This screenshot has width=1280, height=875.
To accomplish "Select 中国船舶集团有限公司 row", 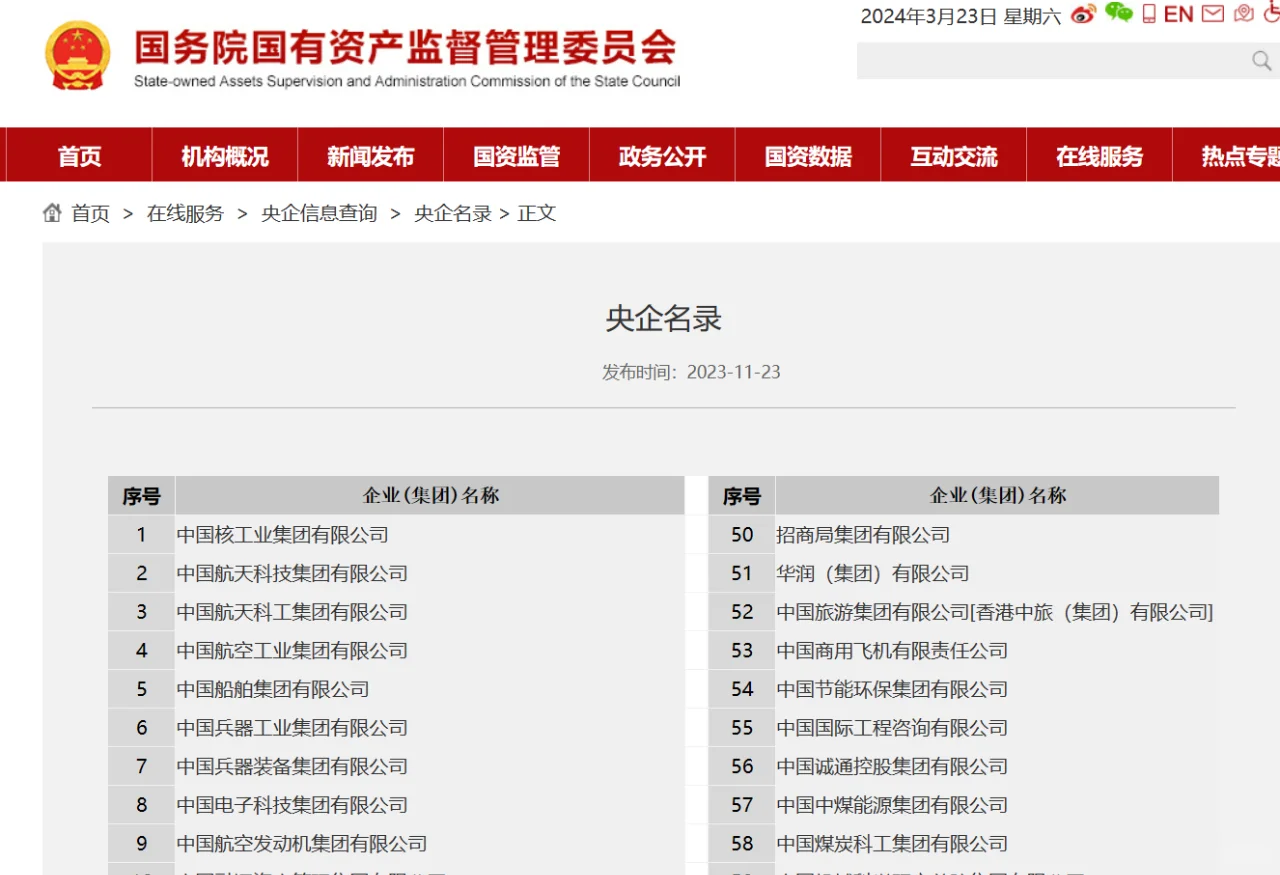I will [x=273, y=690].
